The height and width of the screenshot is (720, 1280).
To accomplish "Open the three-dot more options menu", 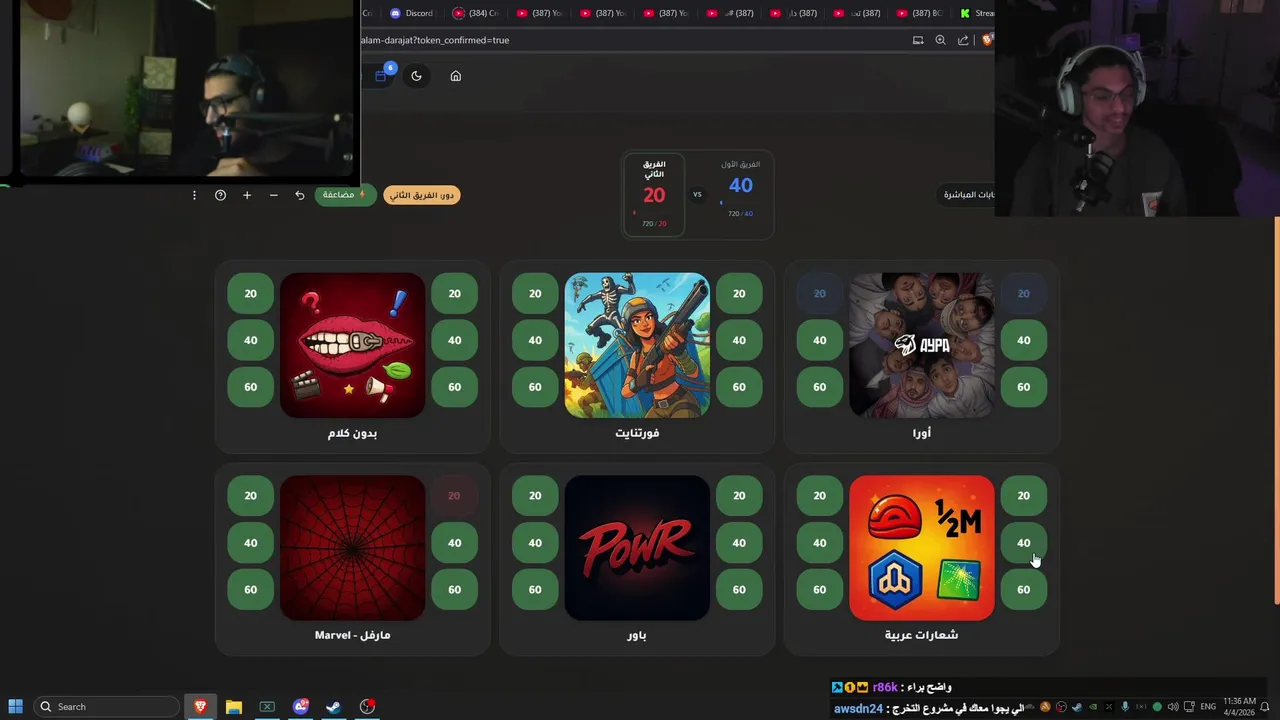I will 194,195.
